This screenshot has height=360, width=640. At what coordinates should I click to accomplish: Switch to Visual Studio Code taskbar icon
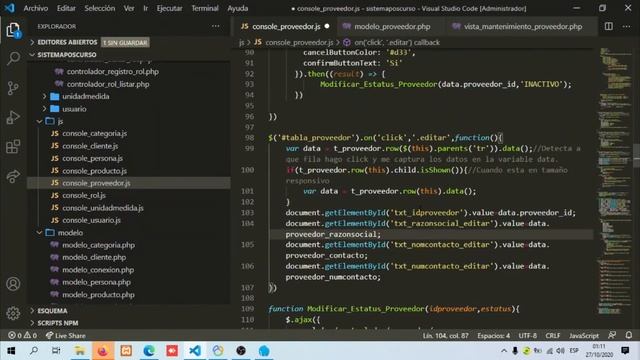pos(195,351)
